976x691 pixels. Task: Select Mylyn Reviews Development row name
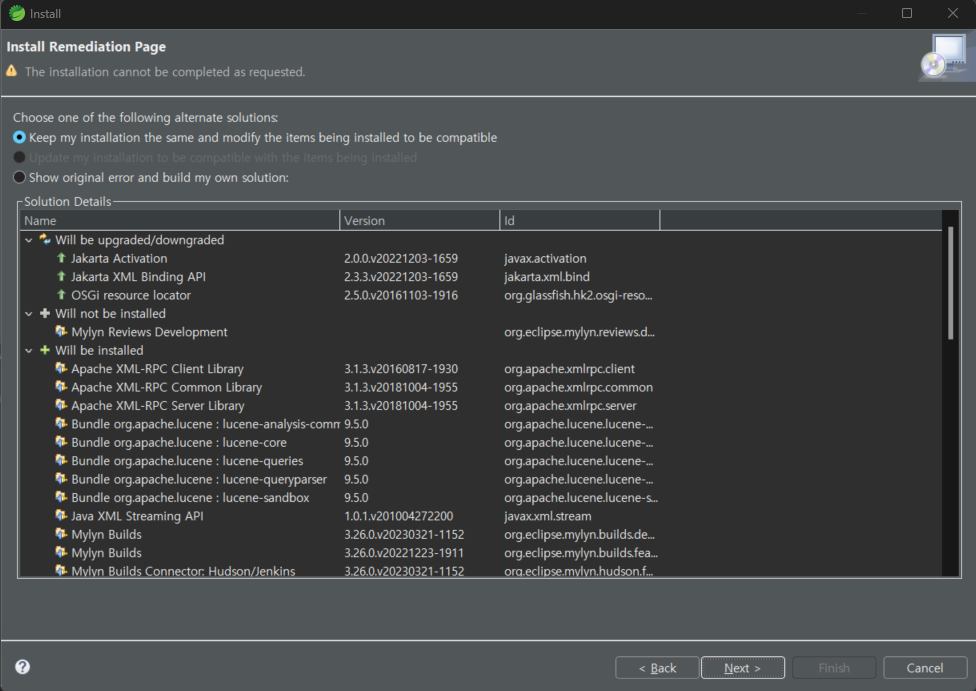pyautogui.click(x=149, y=332)
